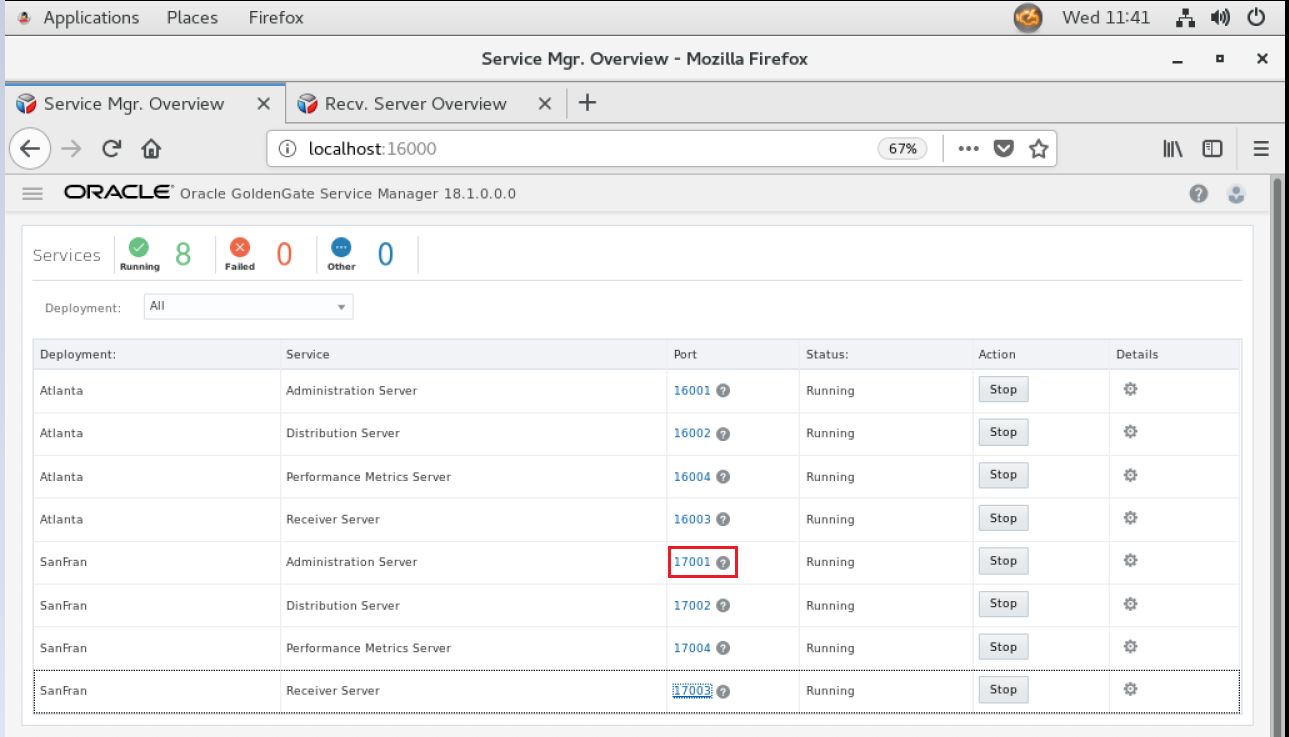Save page to Pocket
Screen dimensions: 1289x737
[1003, 149]
